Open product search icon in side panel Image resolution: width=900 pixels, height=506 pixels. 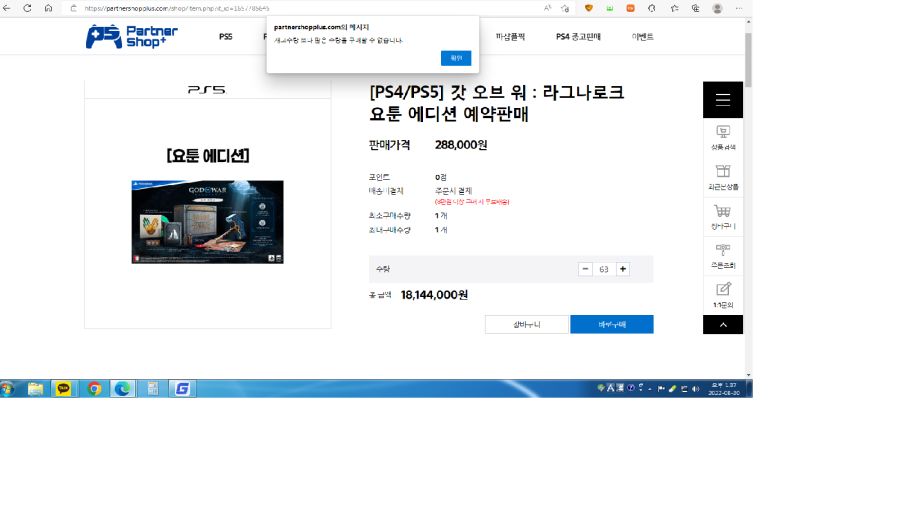coord(723,138)
